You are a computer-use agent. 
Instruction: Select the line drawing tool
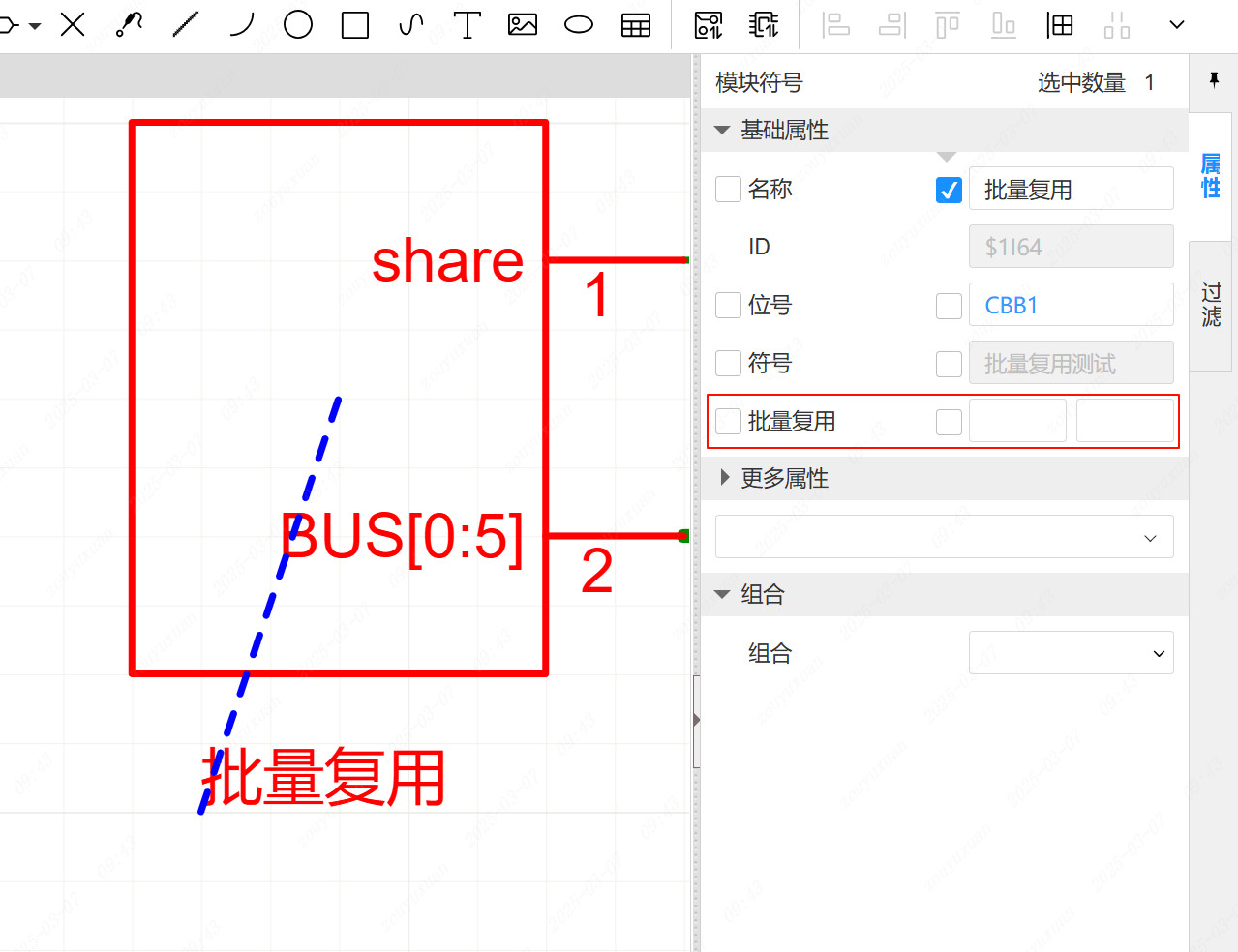[x=186, y=25]
